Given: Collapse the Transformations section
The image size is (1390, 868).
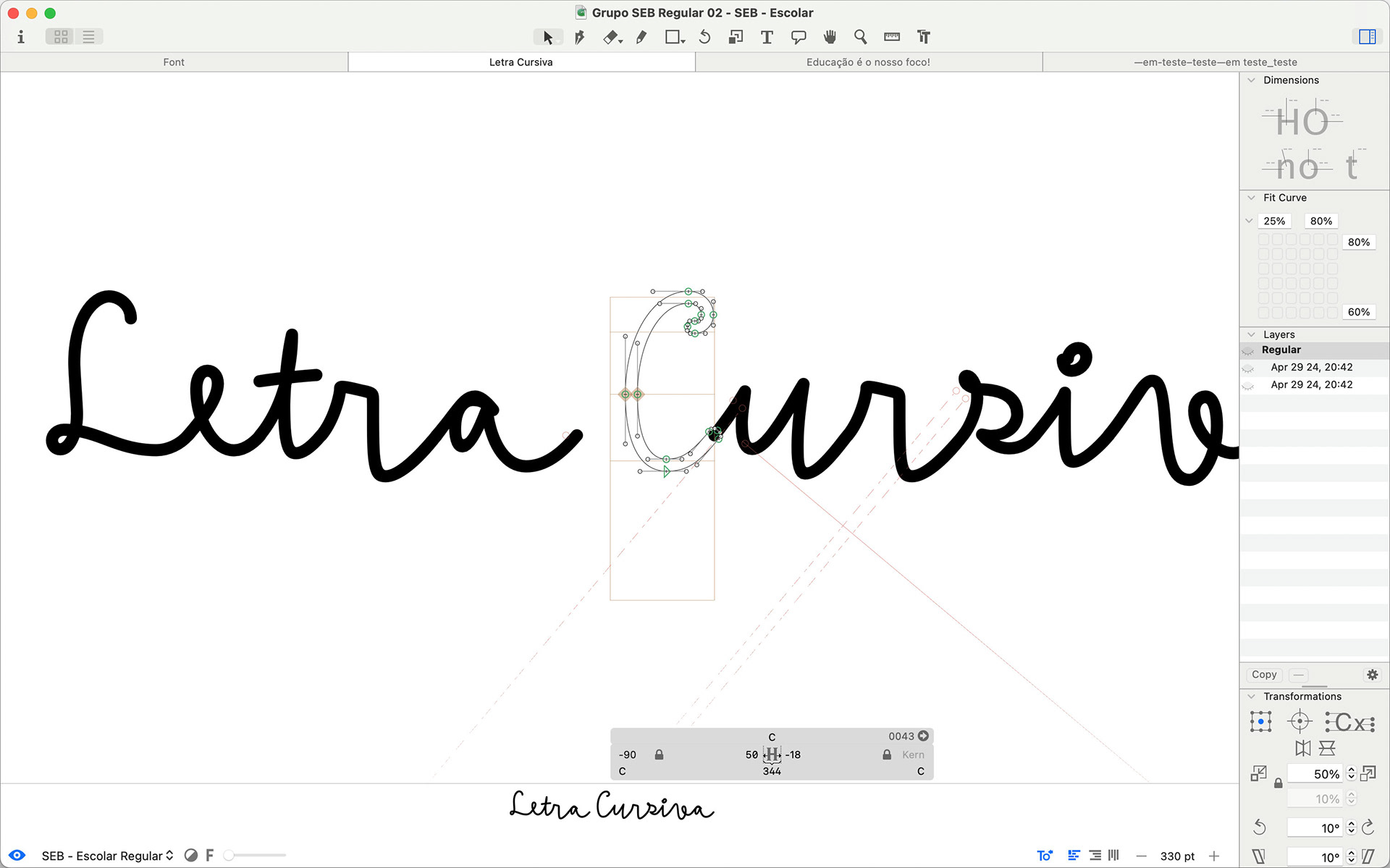Looking at the screenshot, I should click(1251, 696).
